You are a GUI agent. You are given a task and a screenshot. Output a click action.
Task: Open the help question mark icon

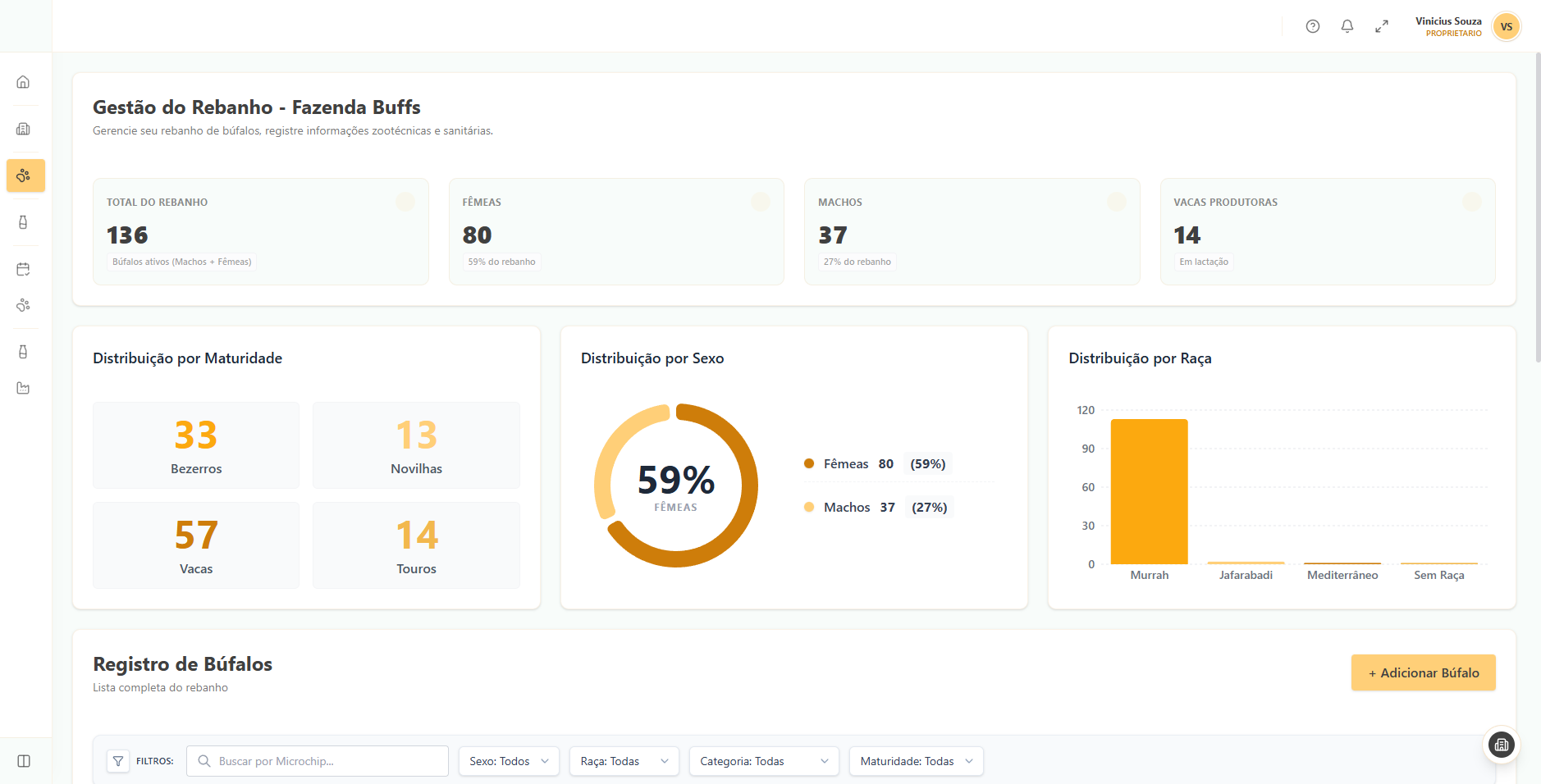click(1312, 25)
